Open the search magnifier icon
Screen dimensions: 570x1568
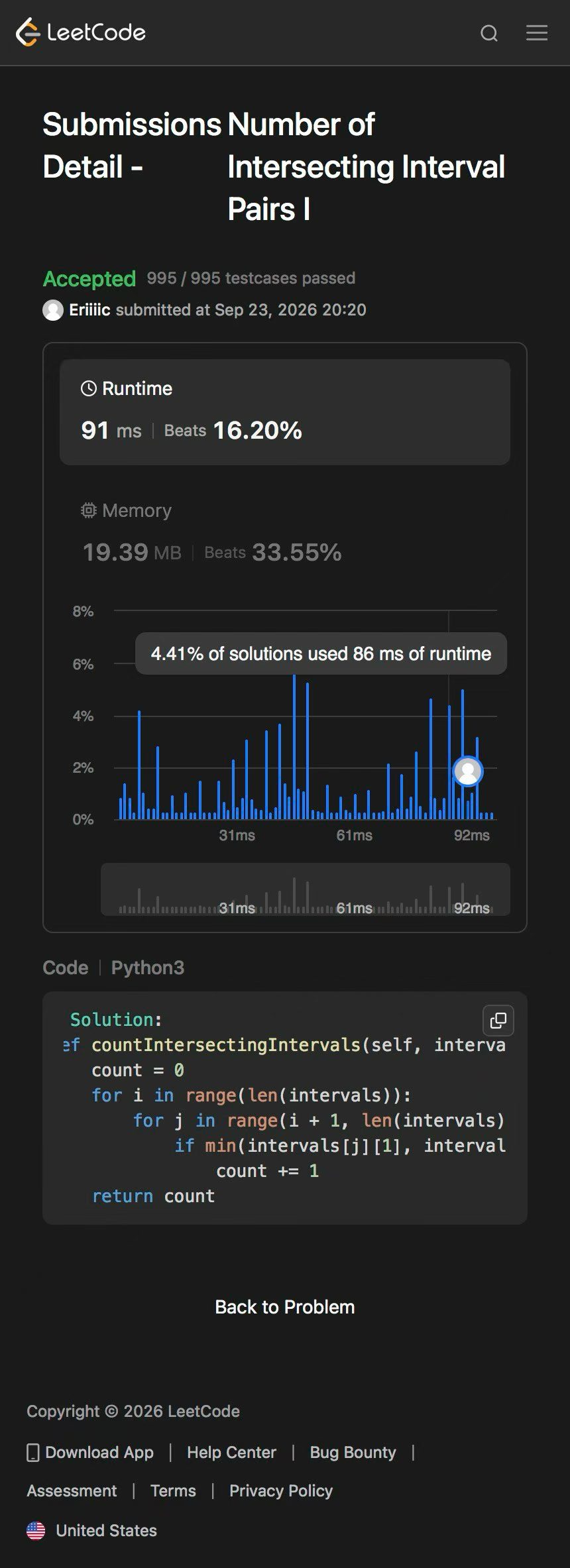point(489,33)
